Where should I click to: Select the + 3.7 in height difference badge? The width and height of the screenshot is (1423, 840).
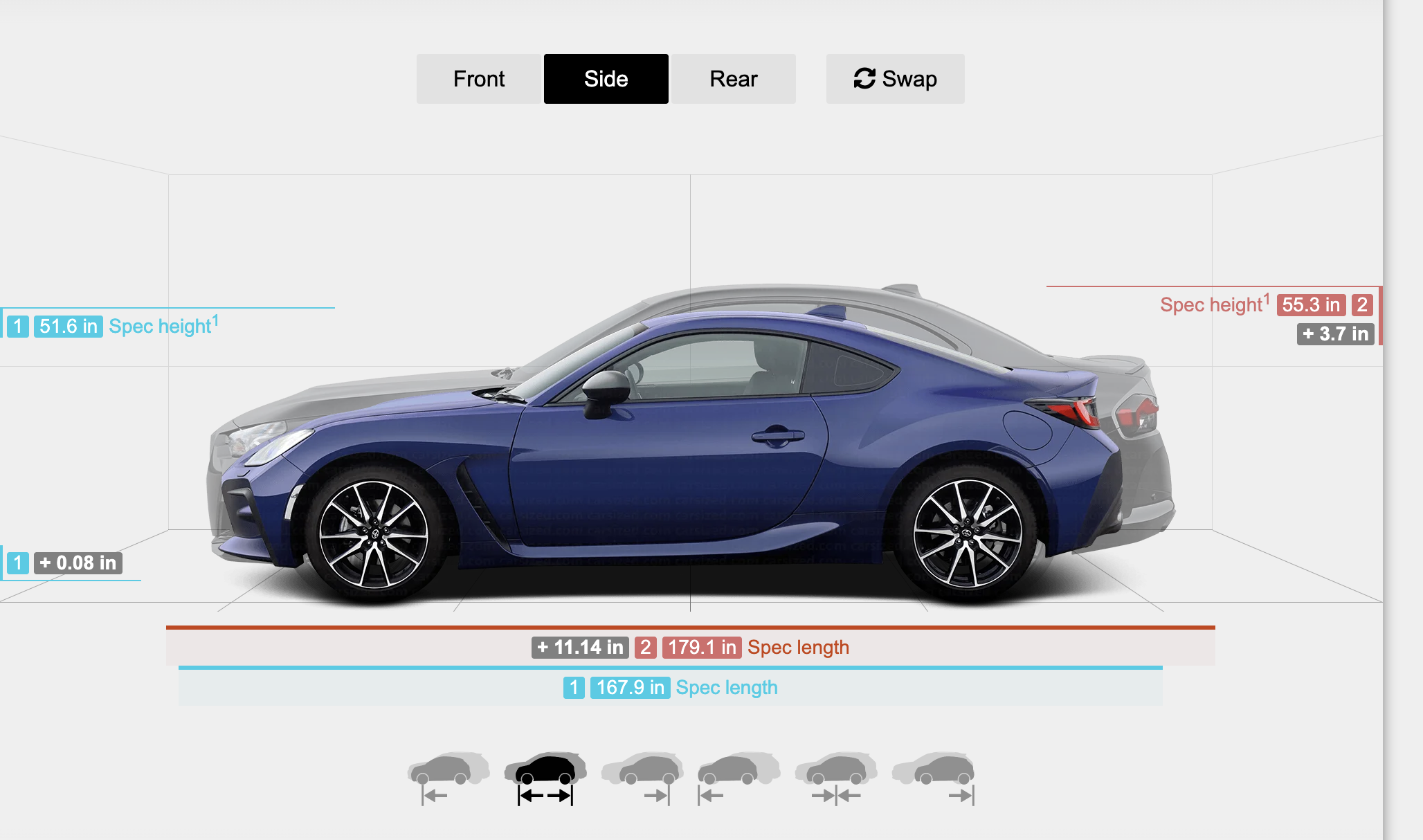click(1335, 334)
